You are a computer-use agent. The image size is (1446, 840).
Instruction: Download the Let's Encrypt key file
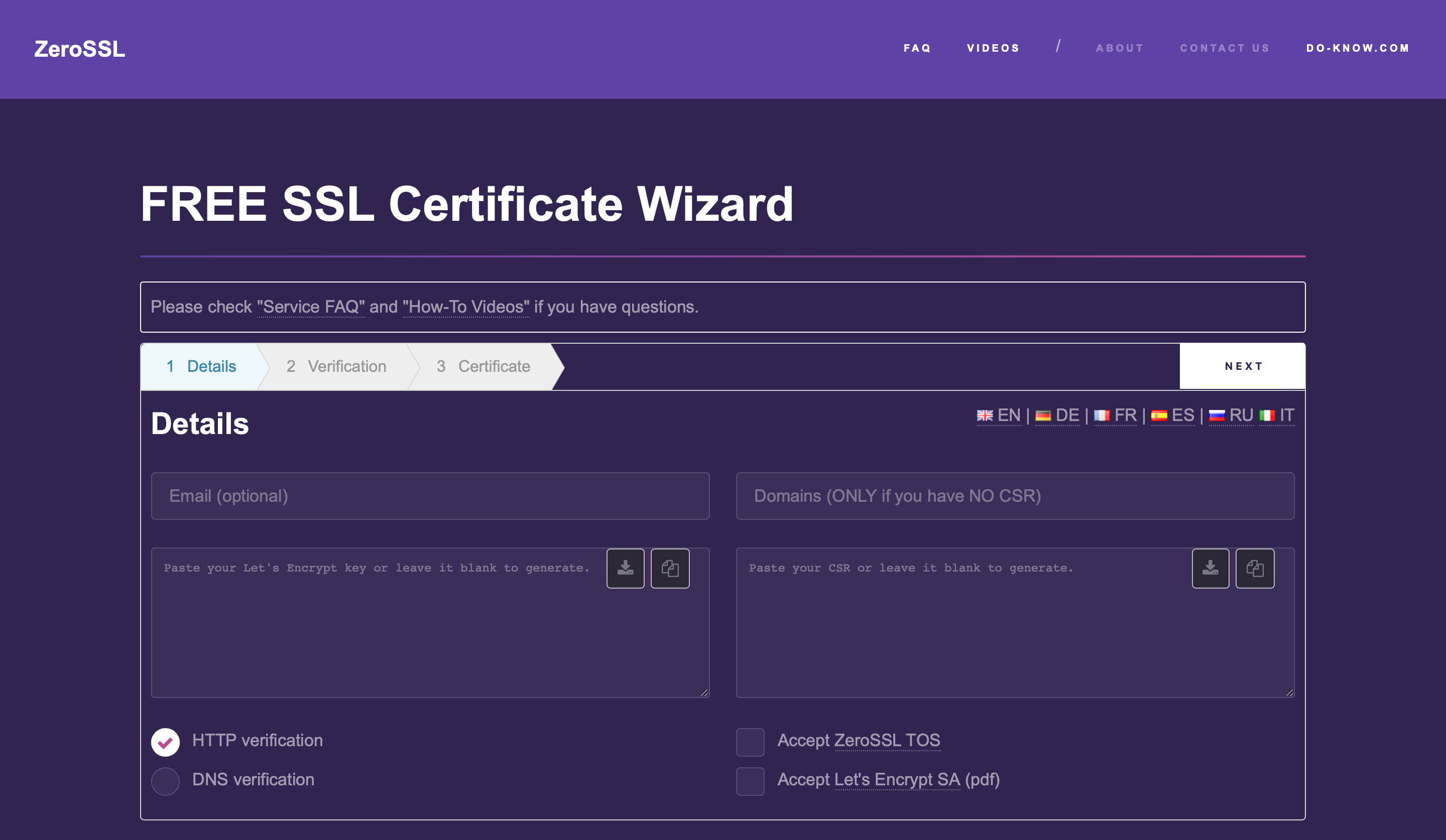625,568
